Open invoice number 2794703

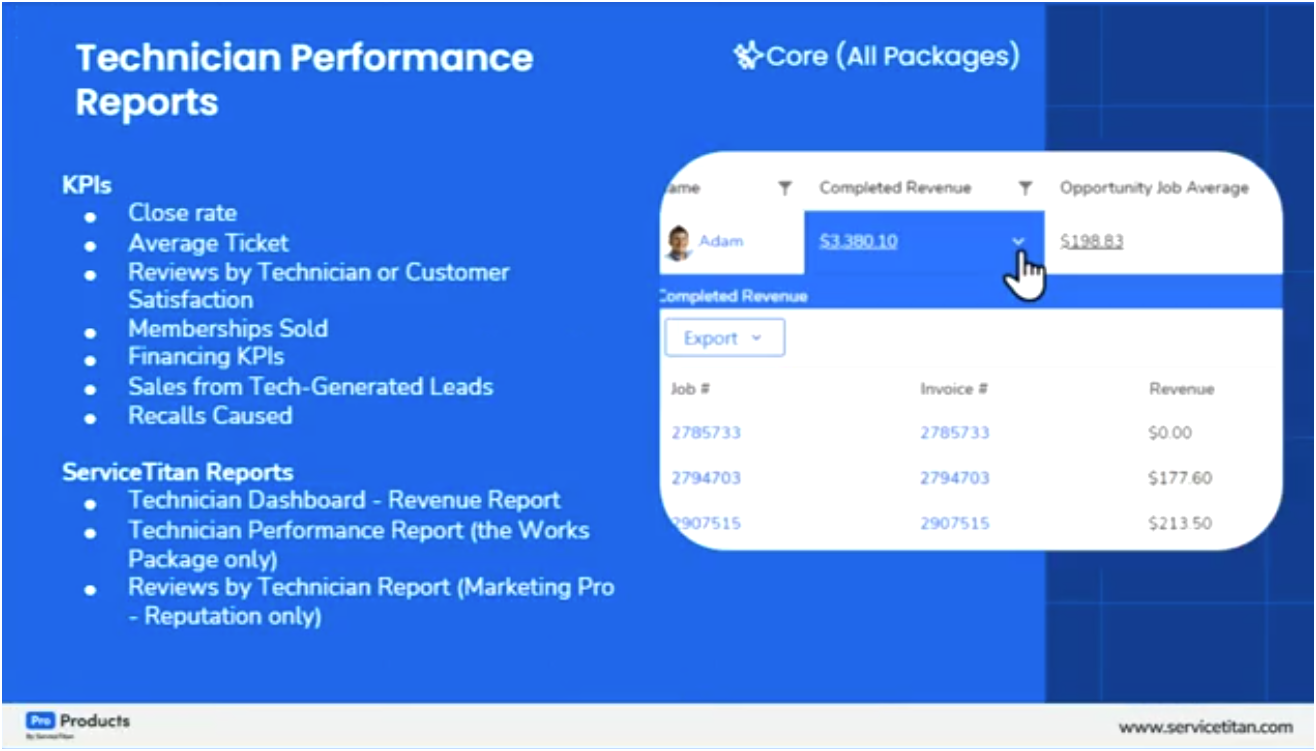955,478
